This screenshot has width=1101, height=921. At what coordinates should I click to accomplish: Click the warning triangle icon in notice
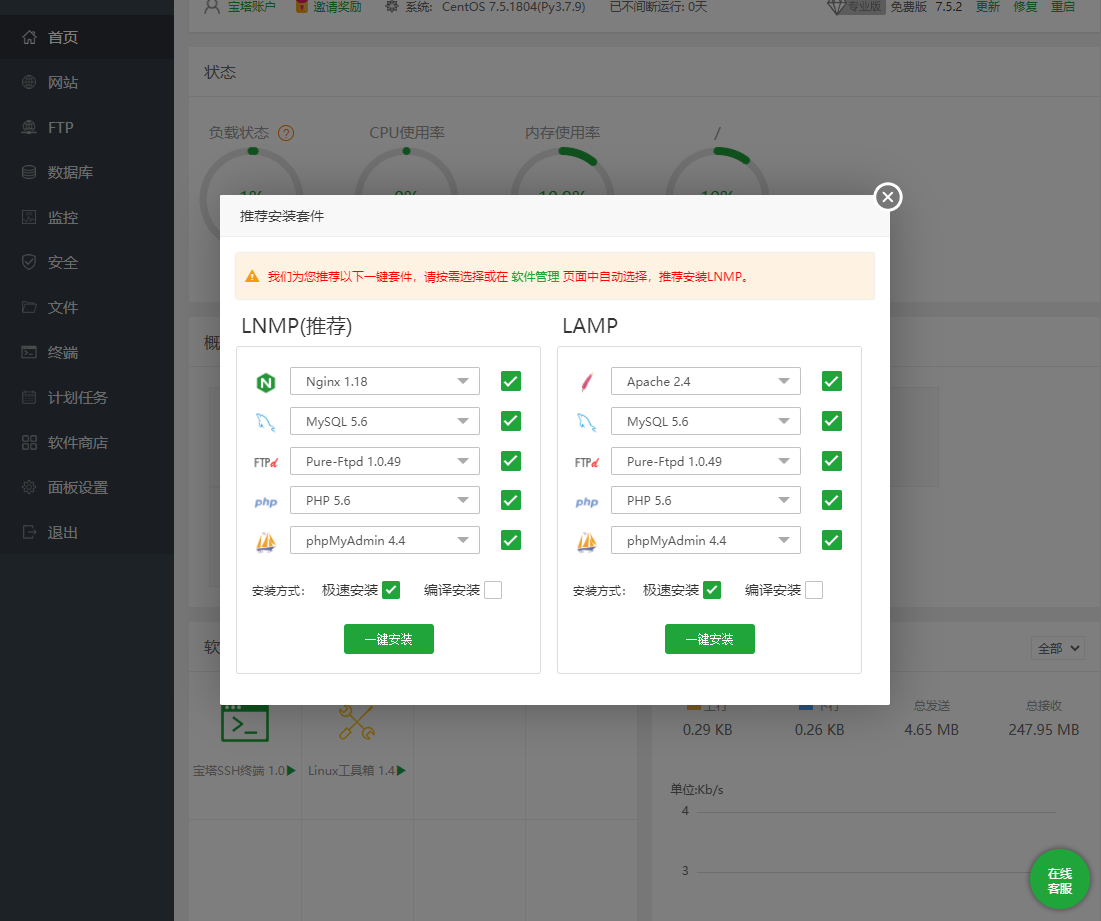(252, 276)
